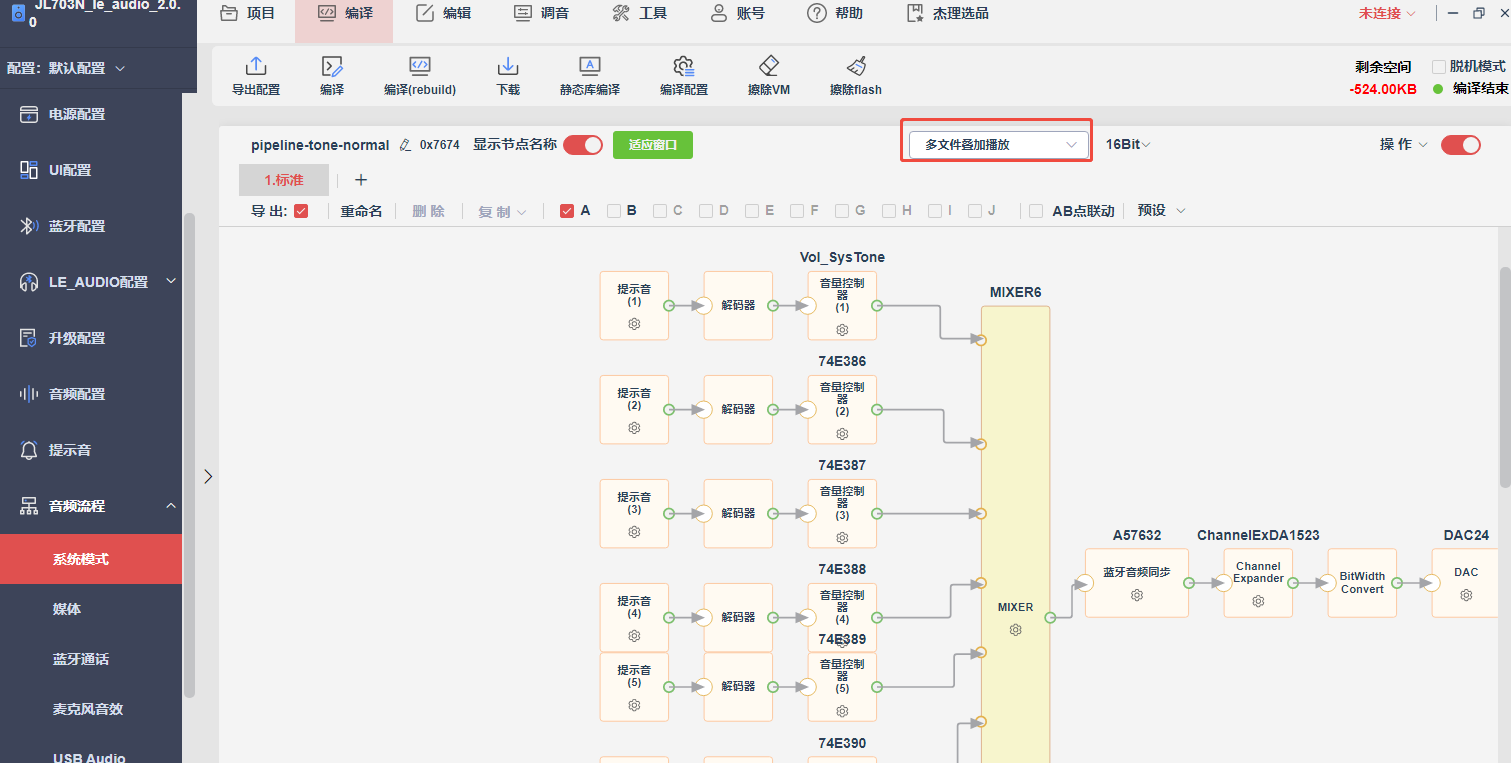Click the 导出配置 export icon

pyautogui.click(x=256, y=67)
